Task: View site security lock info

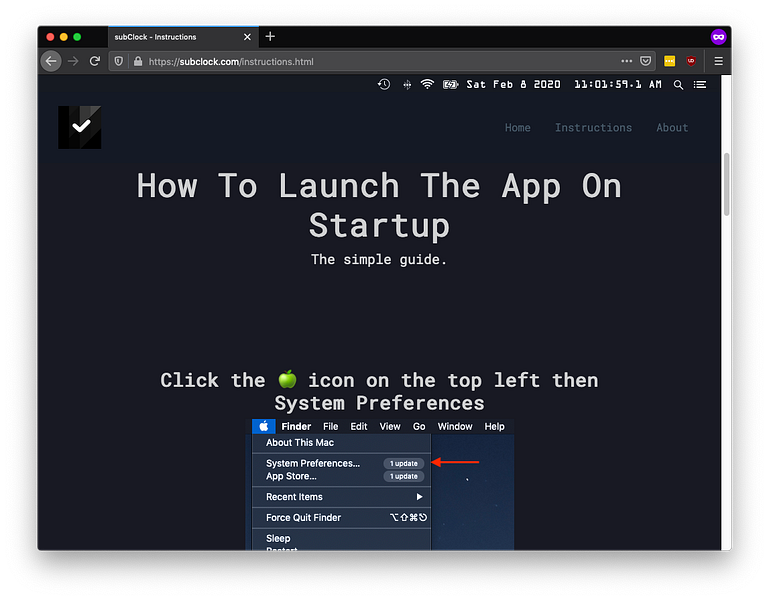Action: (x=138, y=61)
